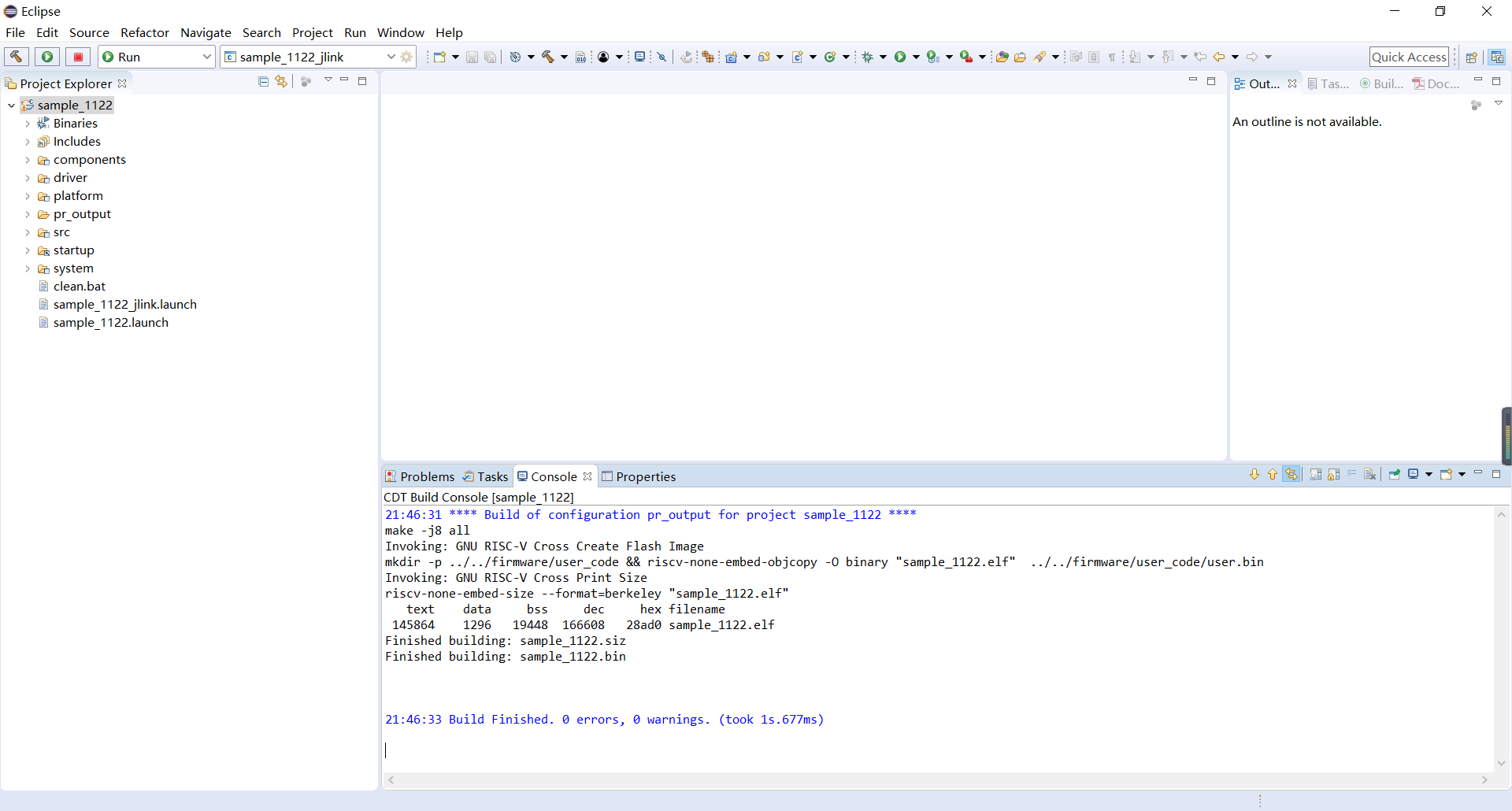The image size is (1512, 811).
Task: Click Collapse All in Project Explorer
Action: click(264, 82)
